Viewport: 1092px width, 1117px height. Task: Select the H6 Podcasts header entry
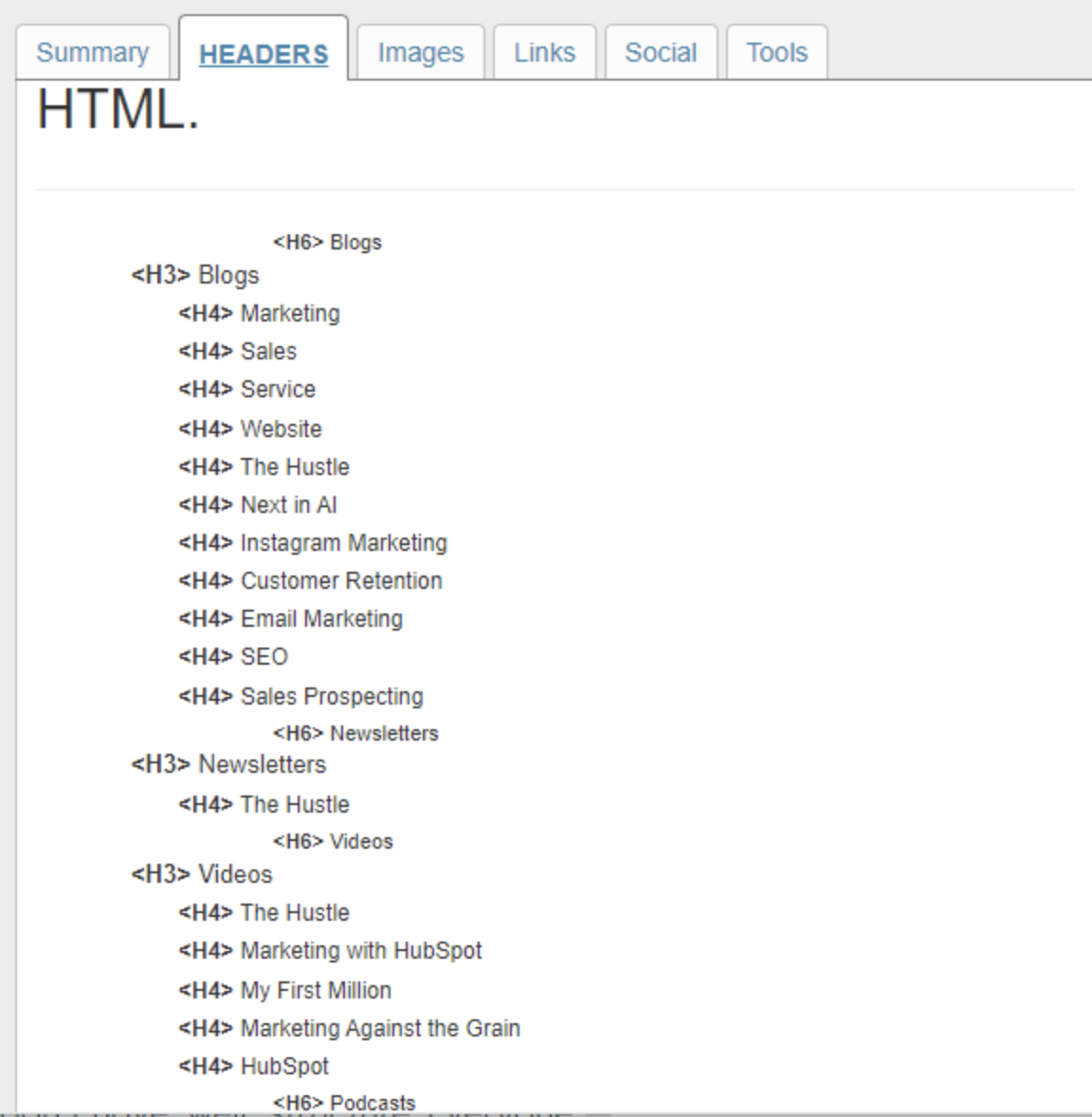pos(346,1102)
